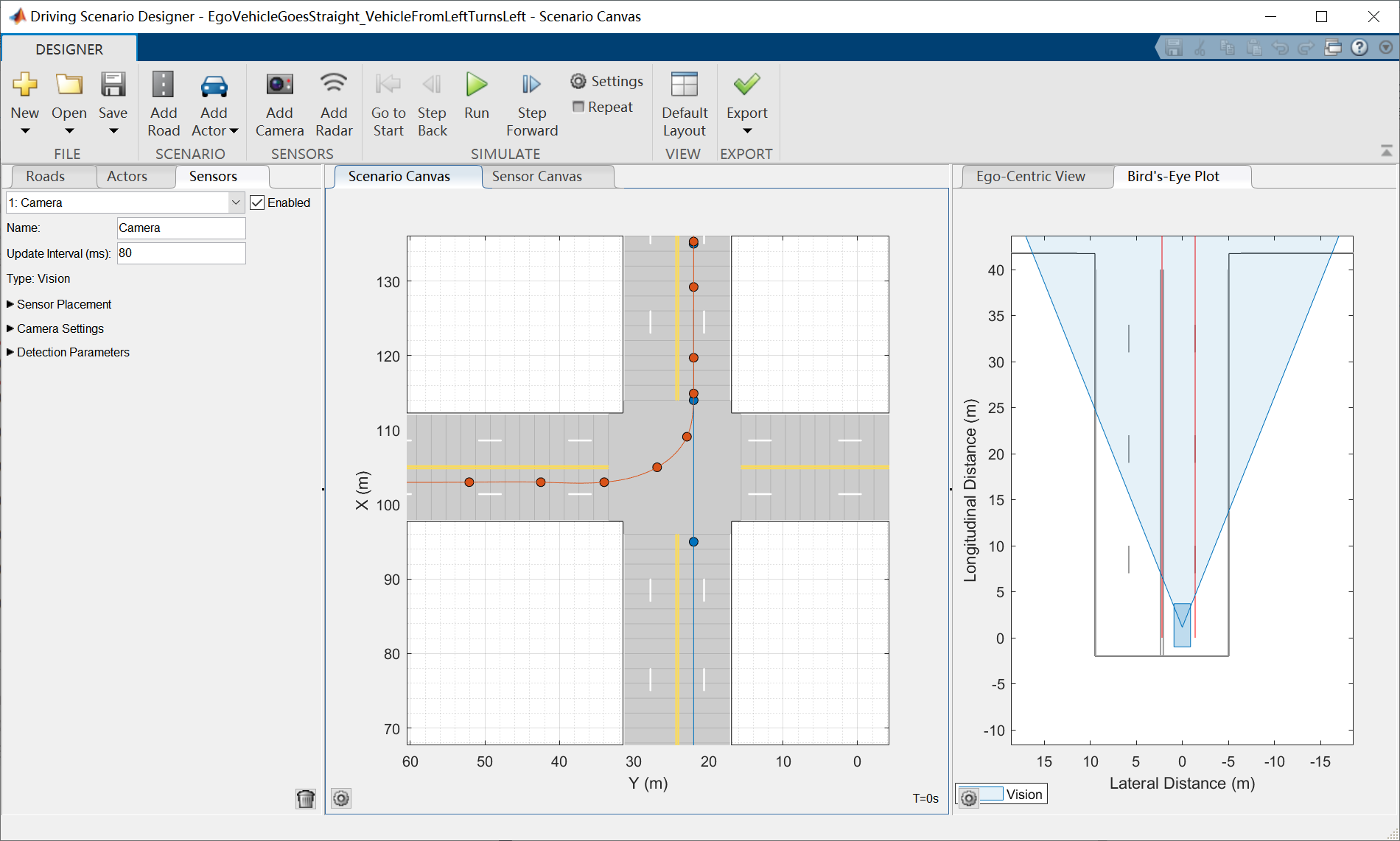The height and width of the screenshot is (841, 1400).
Task: Click quick access Undo icon
Action: click(x=1280, y=48)
